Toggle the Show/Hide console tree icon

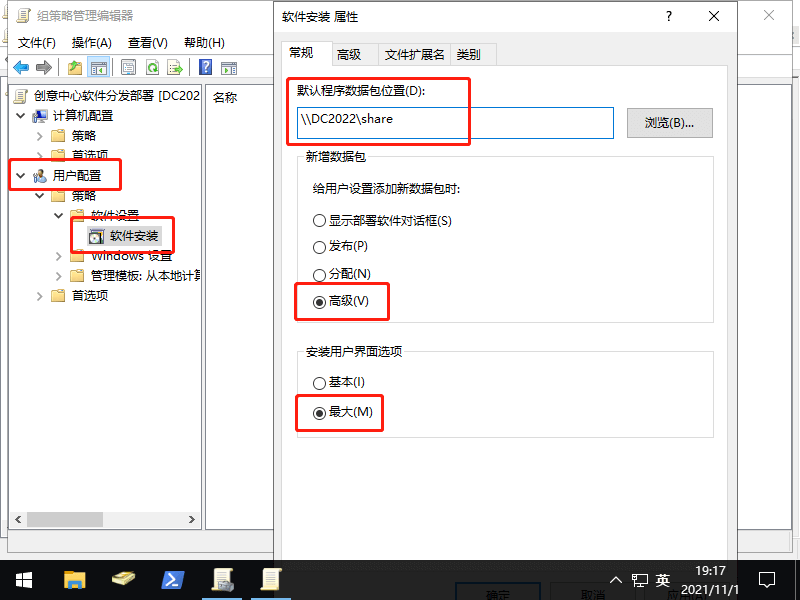click(98, 67)
